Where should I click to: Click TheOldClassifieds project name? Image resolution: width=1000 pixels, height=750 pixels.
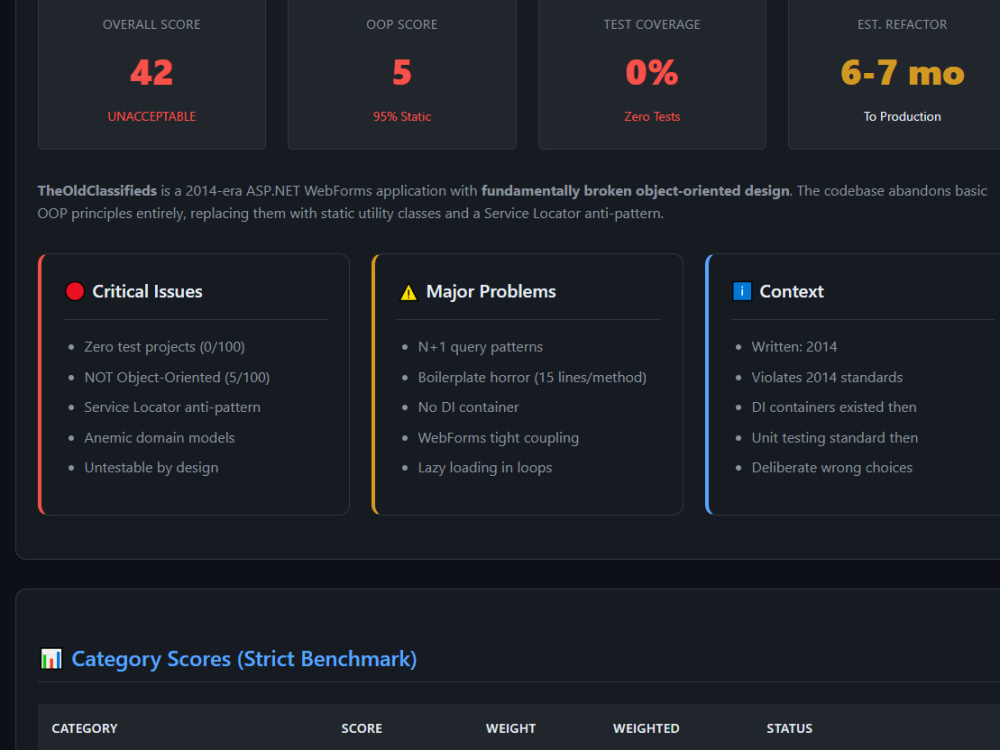(x=97, y=191)
